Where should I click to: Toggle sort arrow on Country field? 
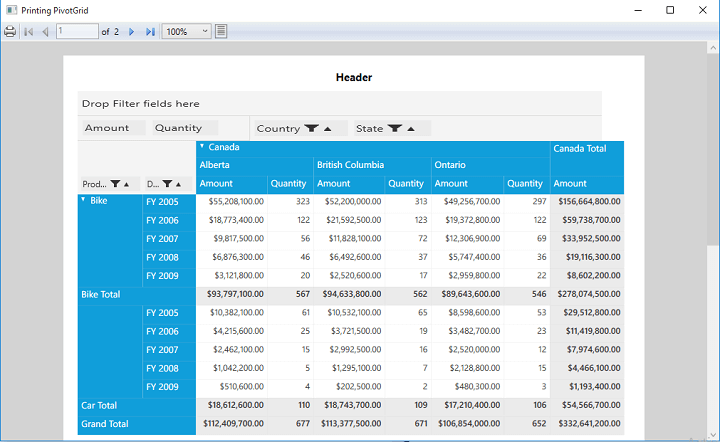tap(327, 129)
